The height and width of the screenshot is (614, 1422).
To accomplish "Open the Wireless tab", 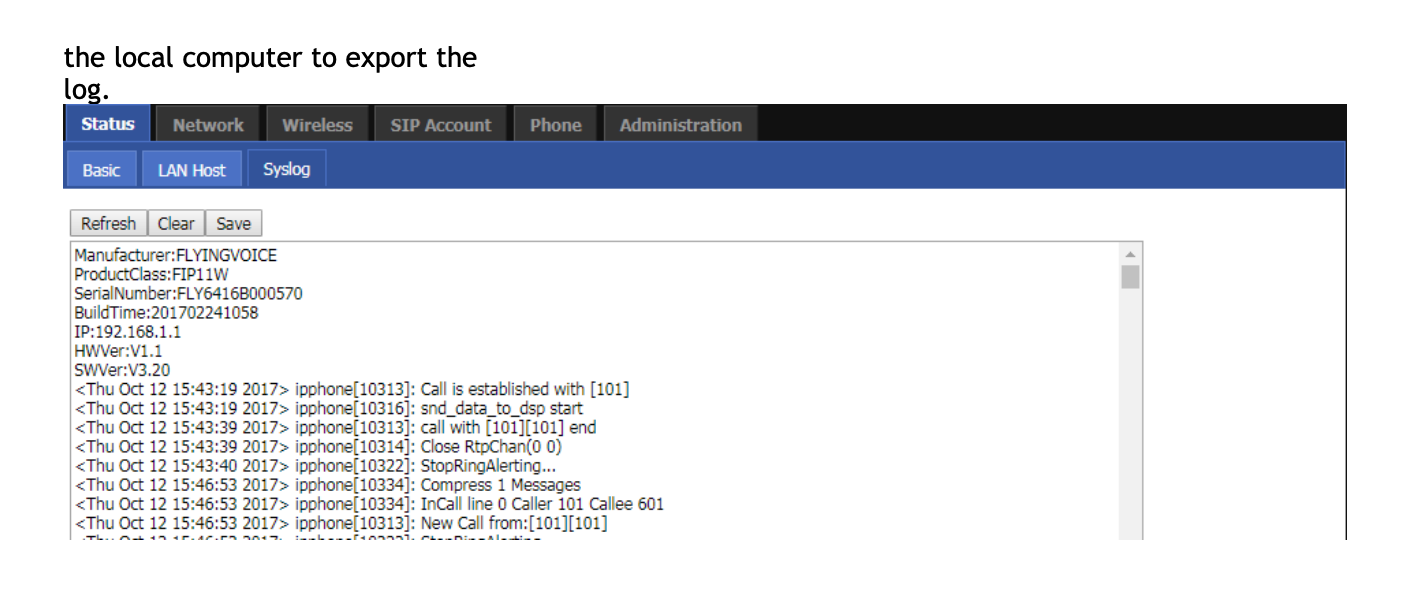I will coord(317,125).
